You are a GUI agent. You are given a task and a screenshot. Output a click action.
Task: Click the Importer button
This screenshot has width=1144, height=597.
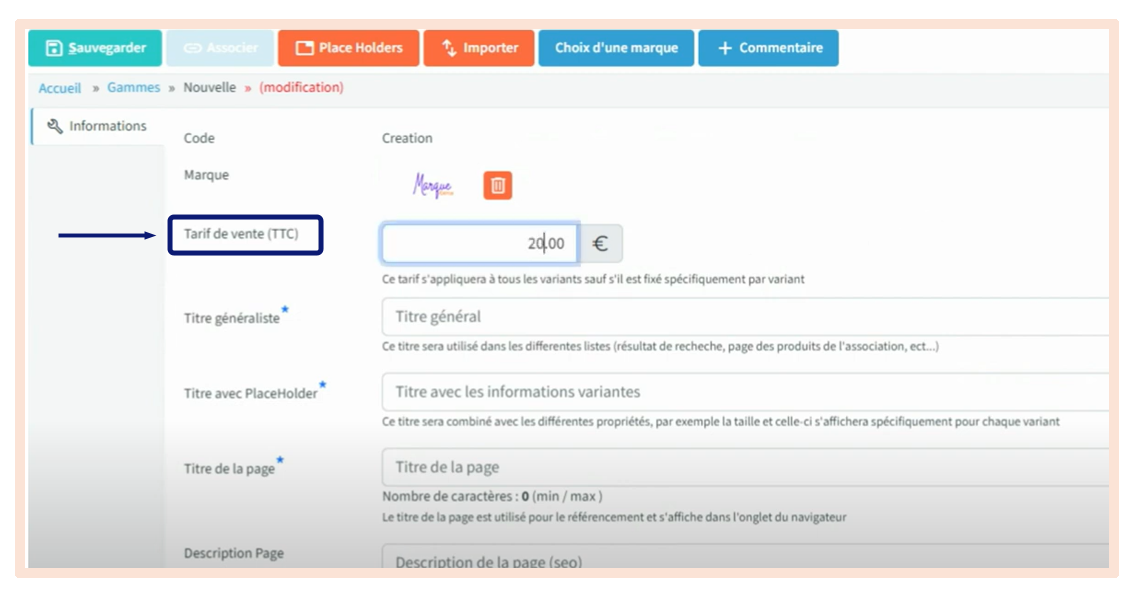478,48
